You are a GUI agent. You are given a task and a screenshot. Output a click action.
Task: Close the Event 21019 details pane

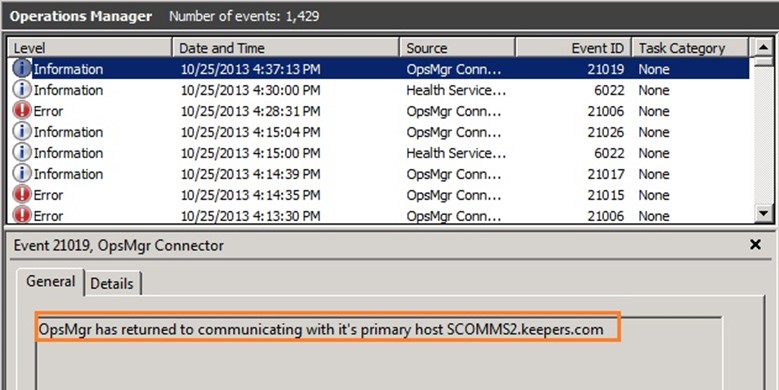click(x=755, y=244)
